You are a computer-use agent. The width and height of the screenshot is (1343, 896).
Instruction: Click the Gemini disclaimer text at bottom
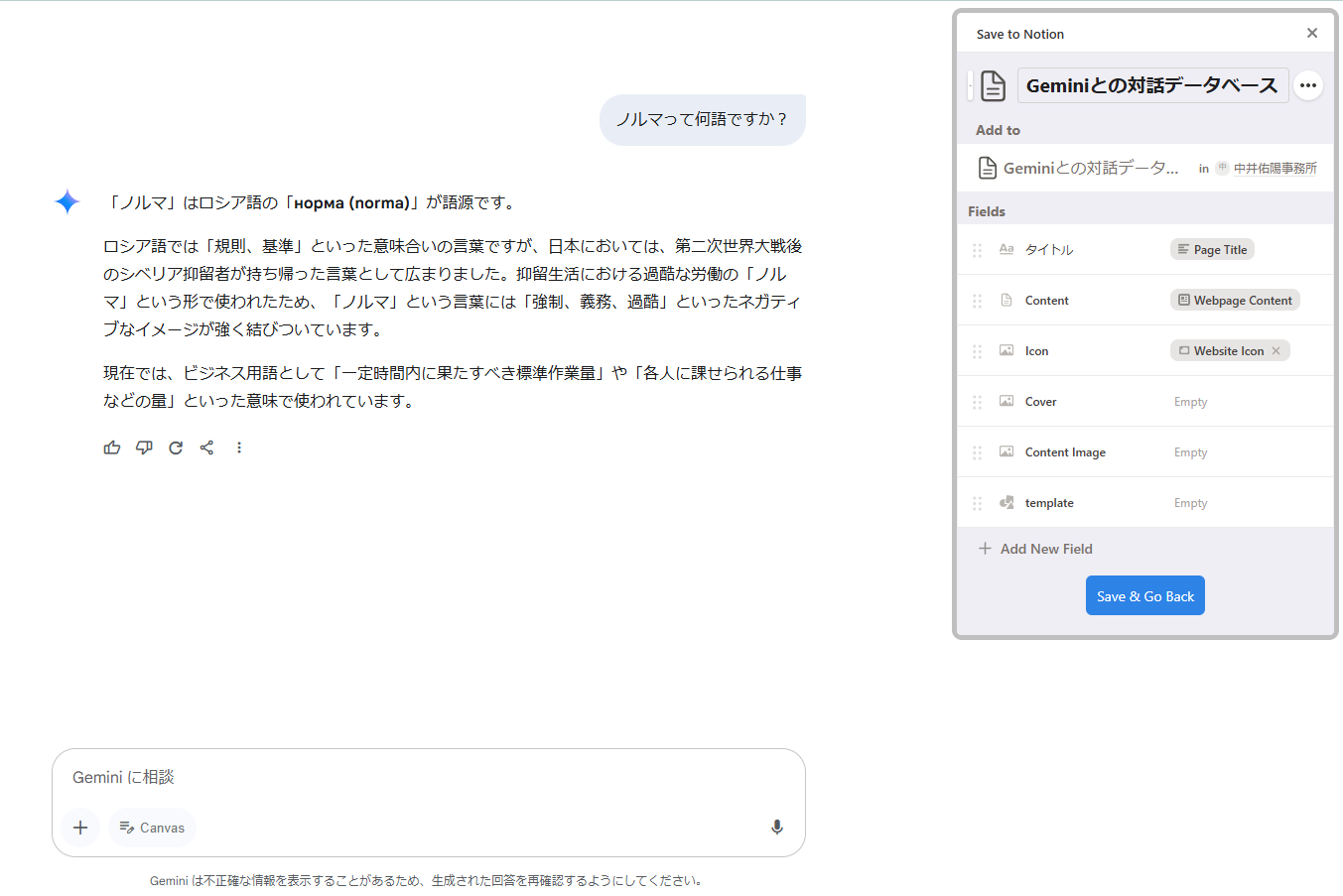(x=428, y=880)
